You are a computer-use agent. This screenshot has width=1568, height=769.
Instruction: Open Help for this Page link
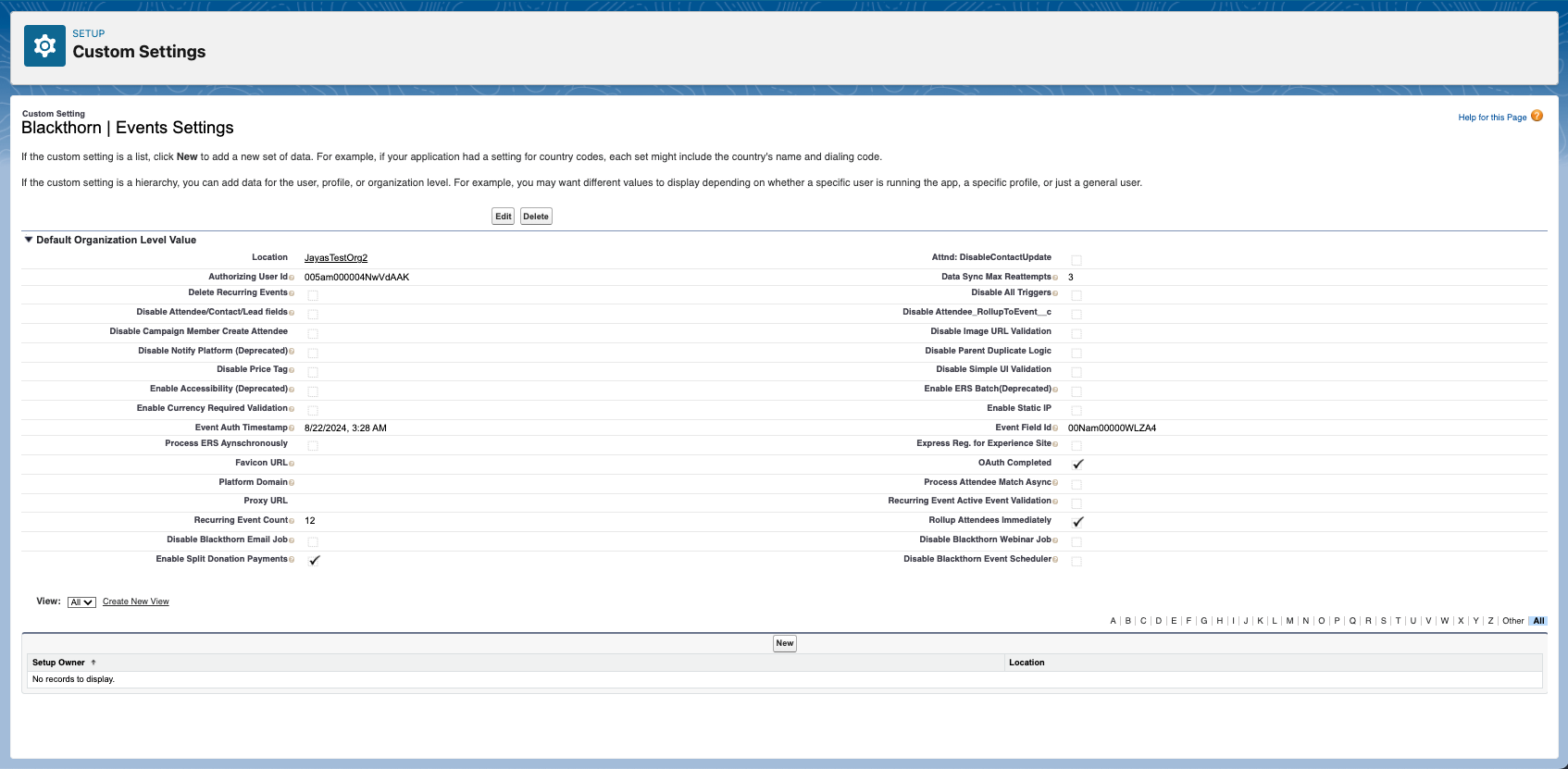tap(1492, 118)
